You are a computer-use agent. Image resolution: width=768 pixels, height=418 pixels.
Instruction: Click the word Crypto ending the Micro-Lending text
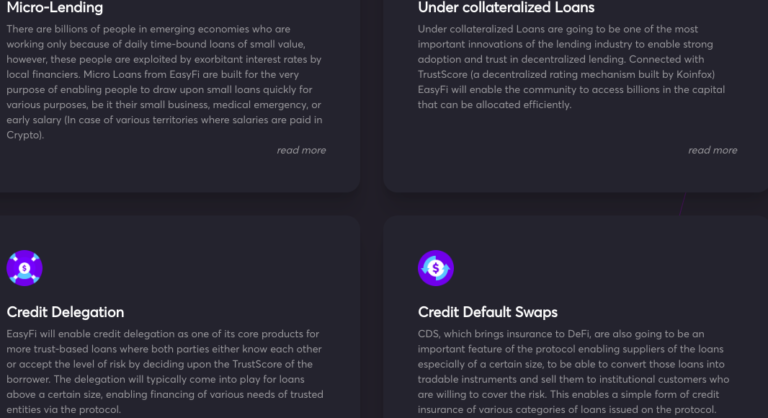[24, 135]
